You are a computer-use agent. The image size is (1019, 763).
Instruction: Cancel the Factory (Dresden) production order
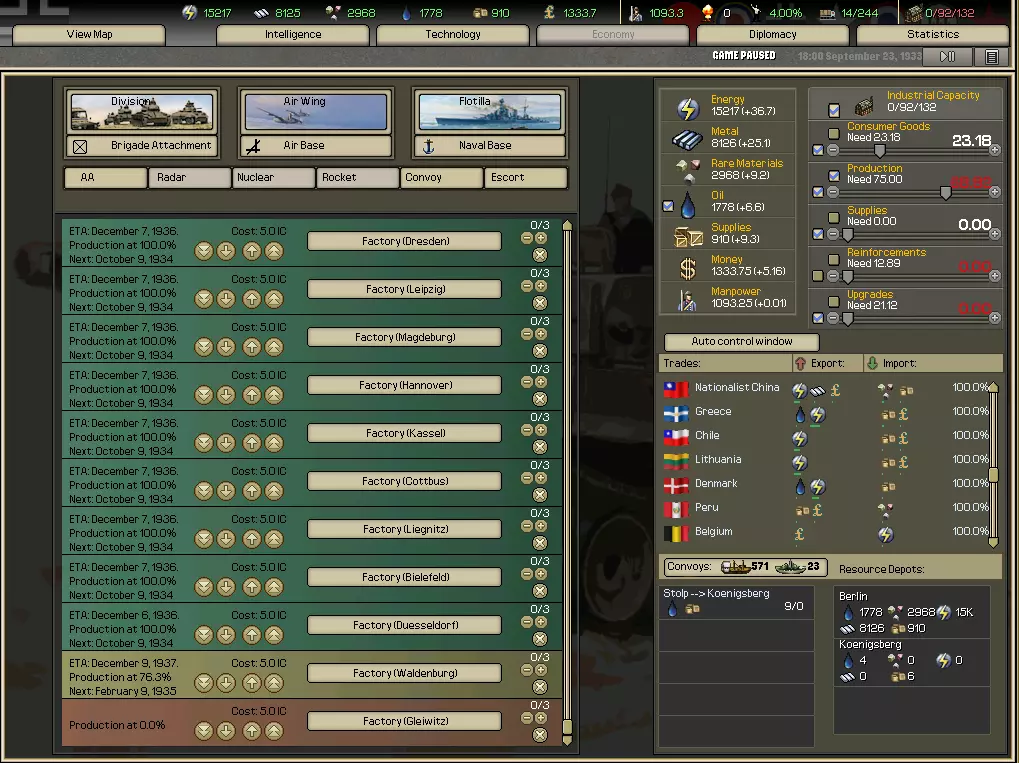coord(540,255)
